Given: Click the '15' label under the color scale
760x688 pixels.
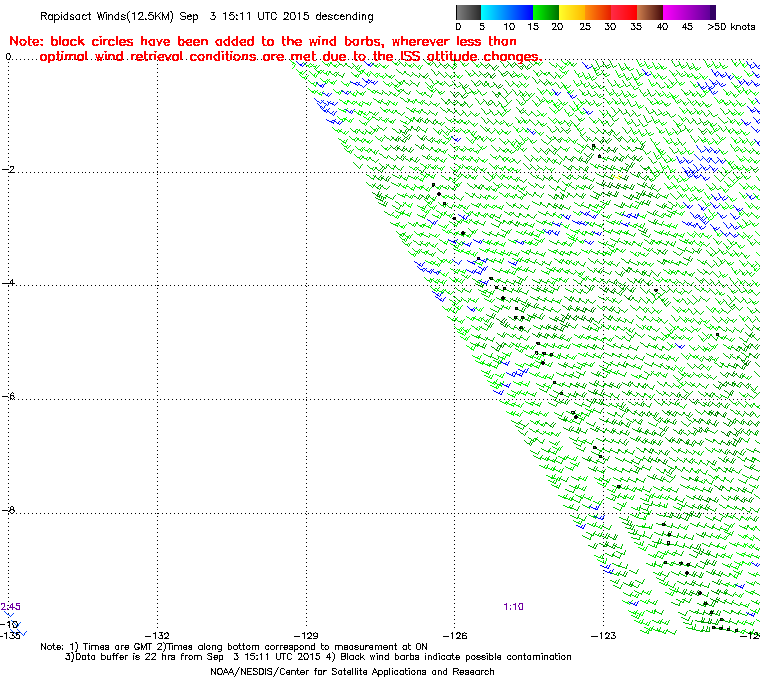Looking at the screenshot, I should tap(533, 27).
